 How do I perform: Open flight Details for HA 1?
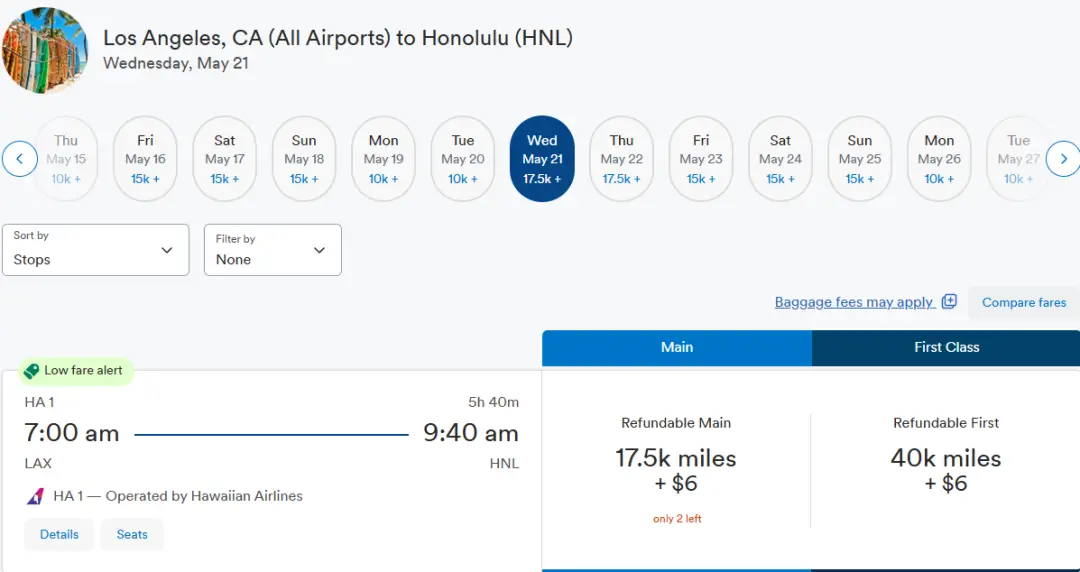59,535
